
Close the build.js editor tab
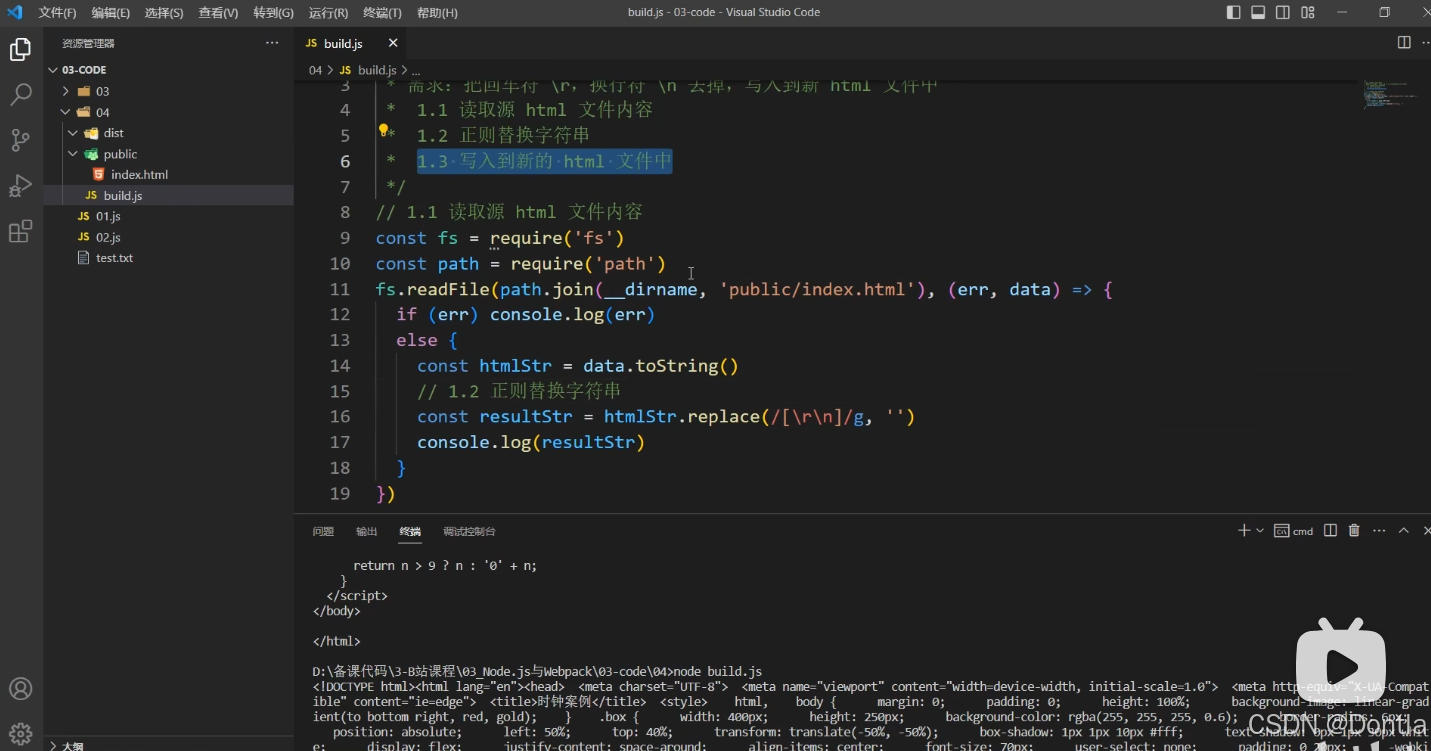(392, 43)
